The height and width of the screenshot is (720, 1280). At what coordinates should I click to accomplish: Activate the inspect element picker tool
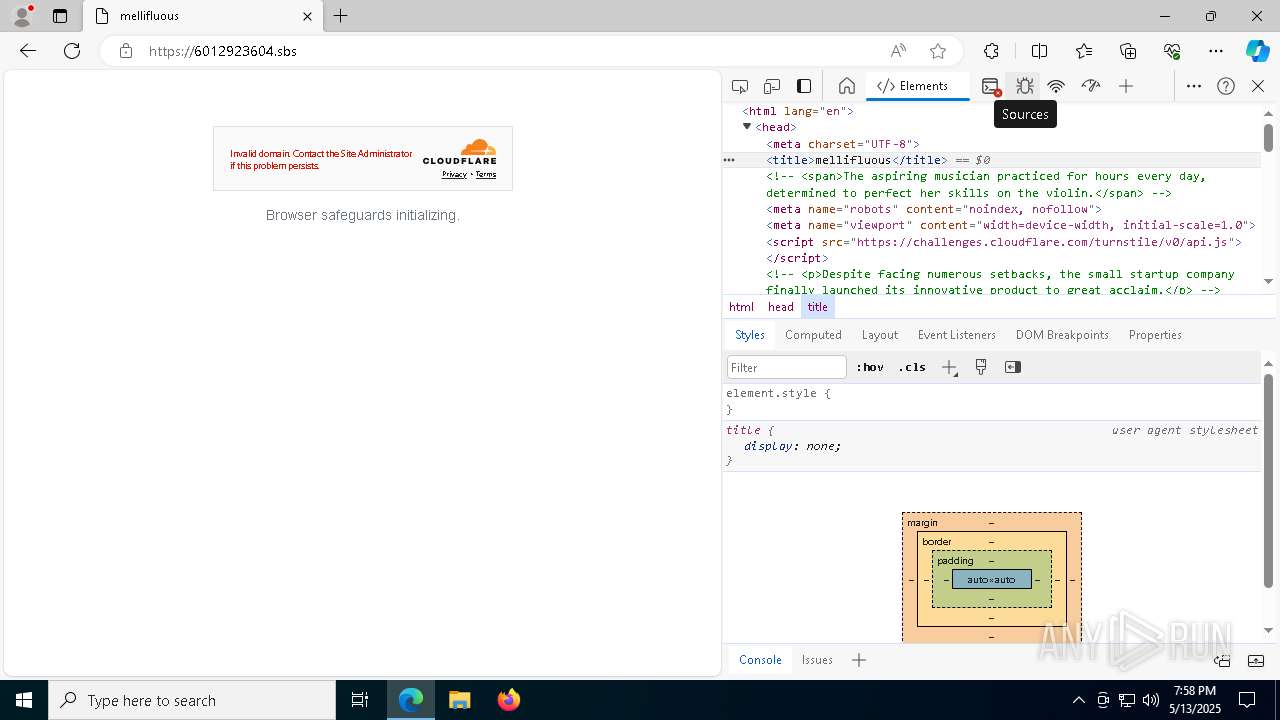(x=740, y=86)
